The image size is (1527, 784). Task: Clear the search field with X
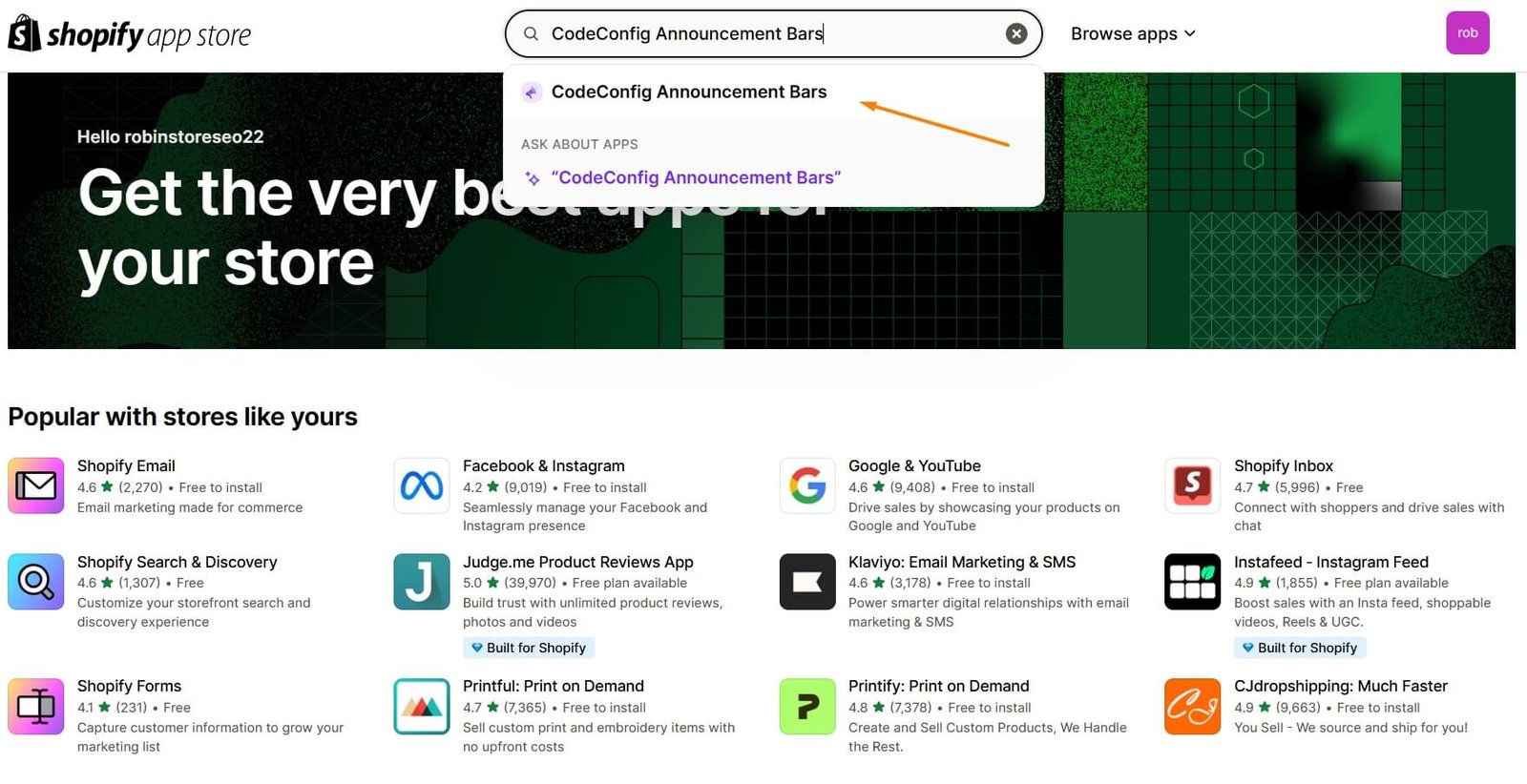click(x=1016, y=34)
